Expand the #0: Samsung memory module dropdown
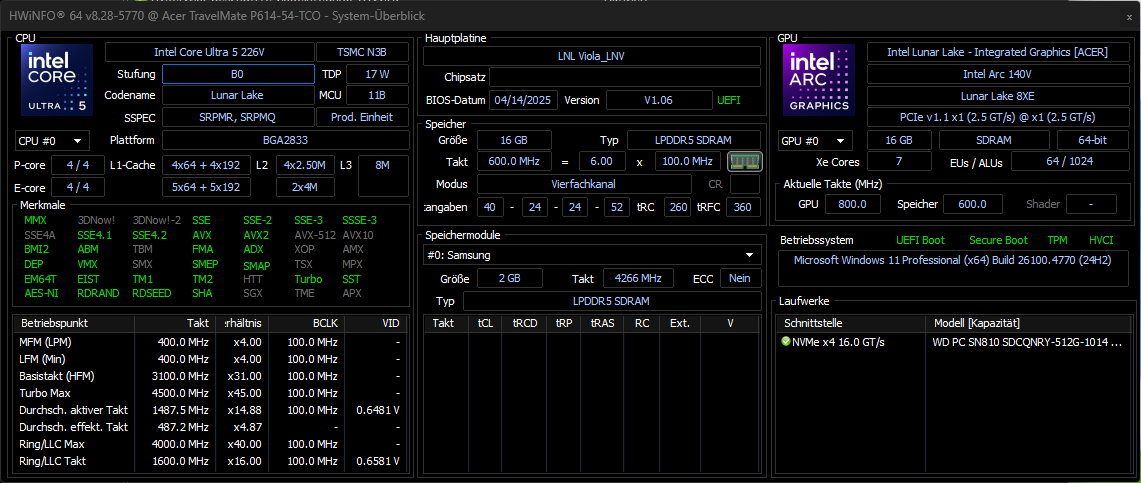The image size is (1141, 483). tap(592, 255)
